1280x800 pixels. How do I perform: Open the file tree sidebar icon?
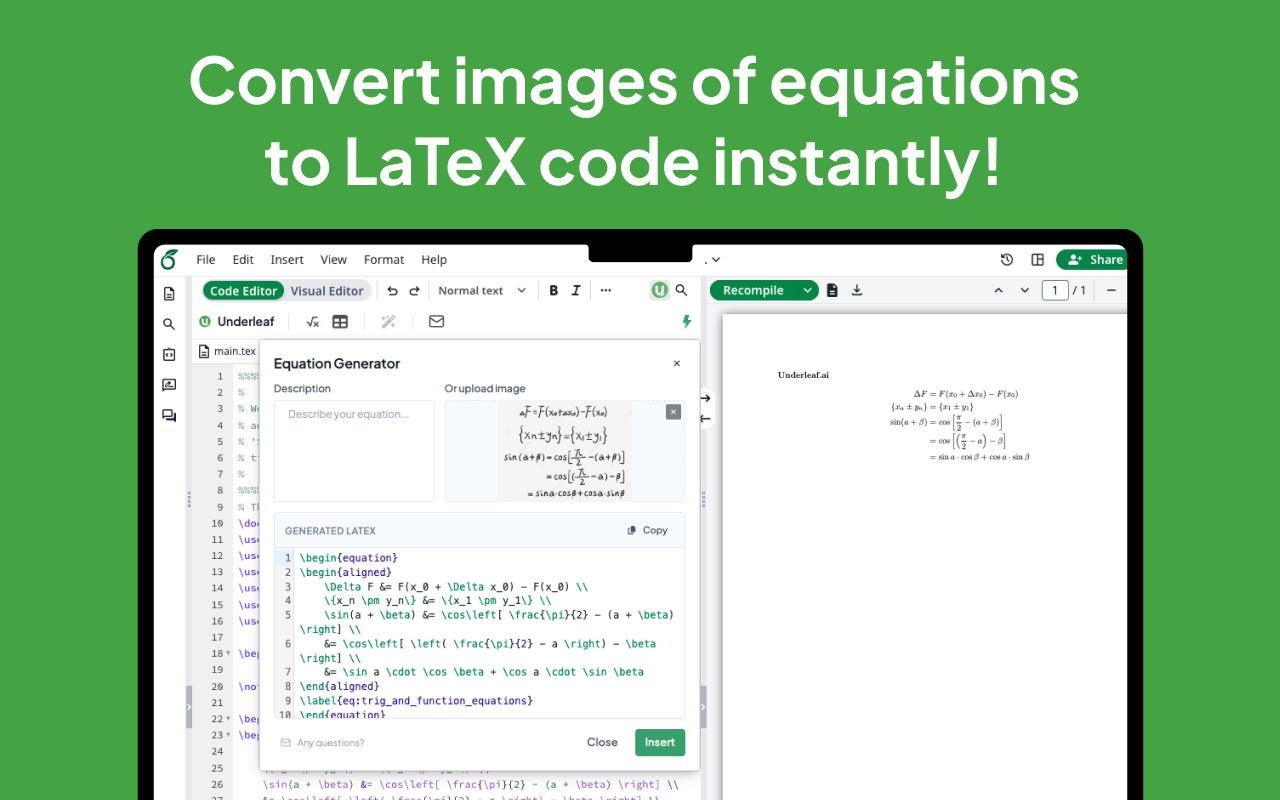(x=169, y=293)
